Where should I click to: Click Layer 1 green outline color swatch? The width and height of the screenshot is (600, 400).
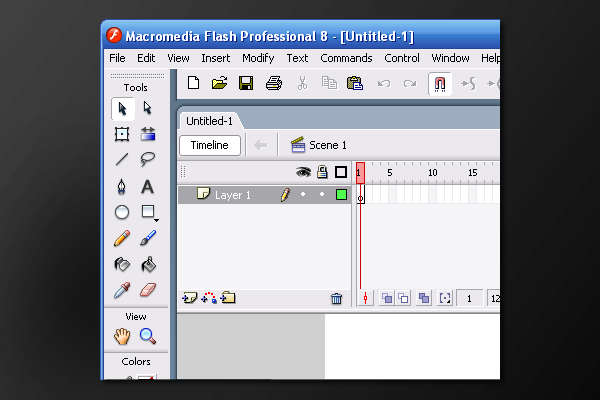[x=341, y=195]
